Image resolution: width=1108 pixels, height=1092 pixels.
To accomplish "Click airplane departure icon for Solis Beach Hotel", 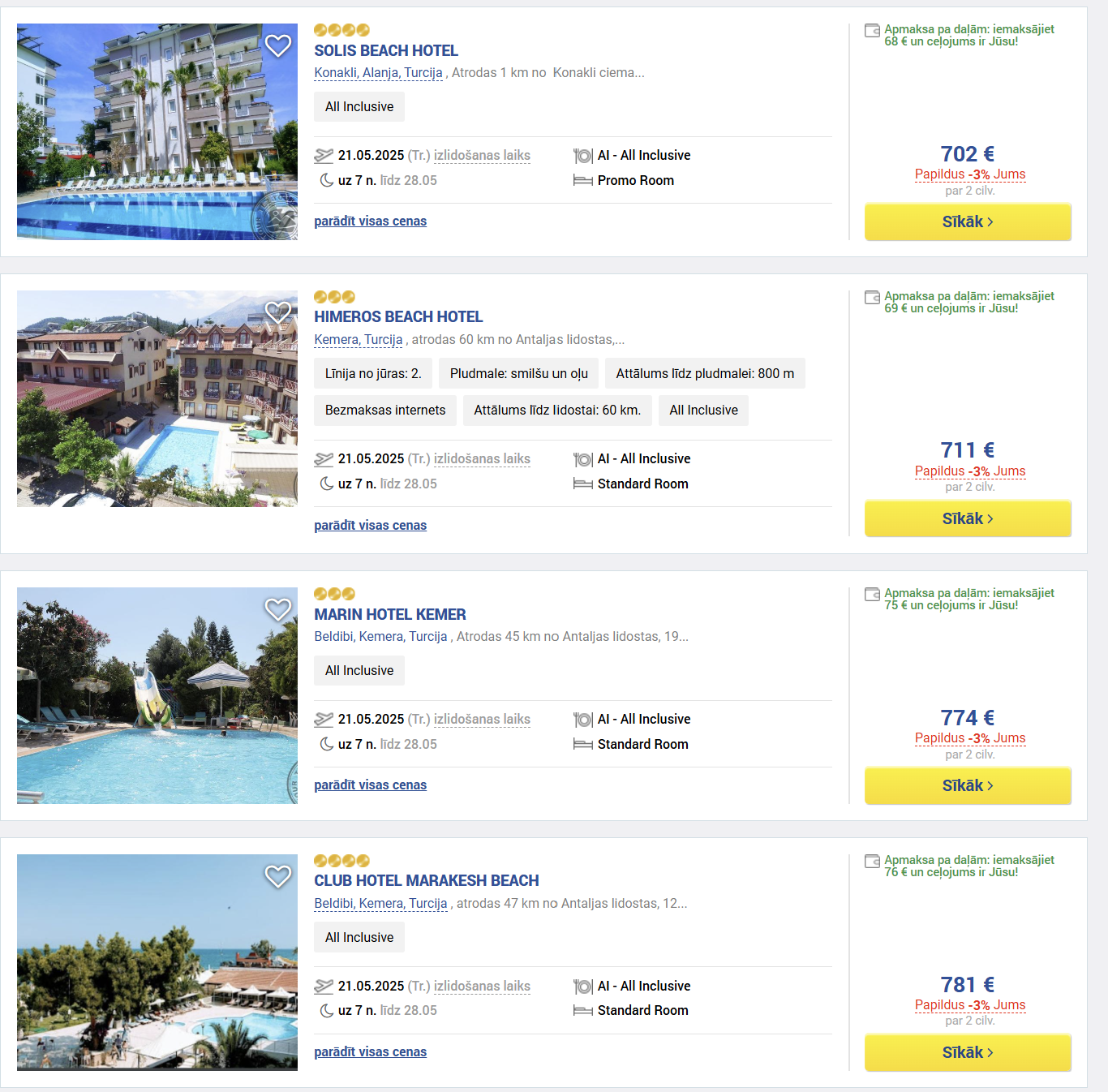I will pyautogui.click(x=324, y=156).
